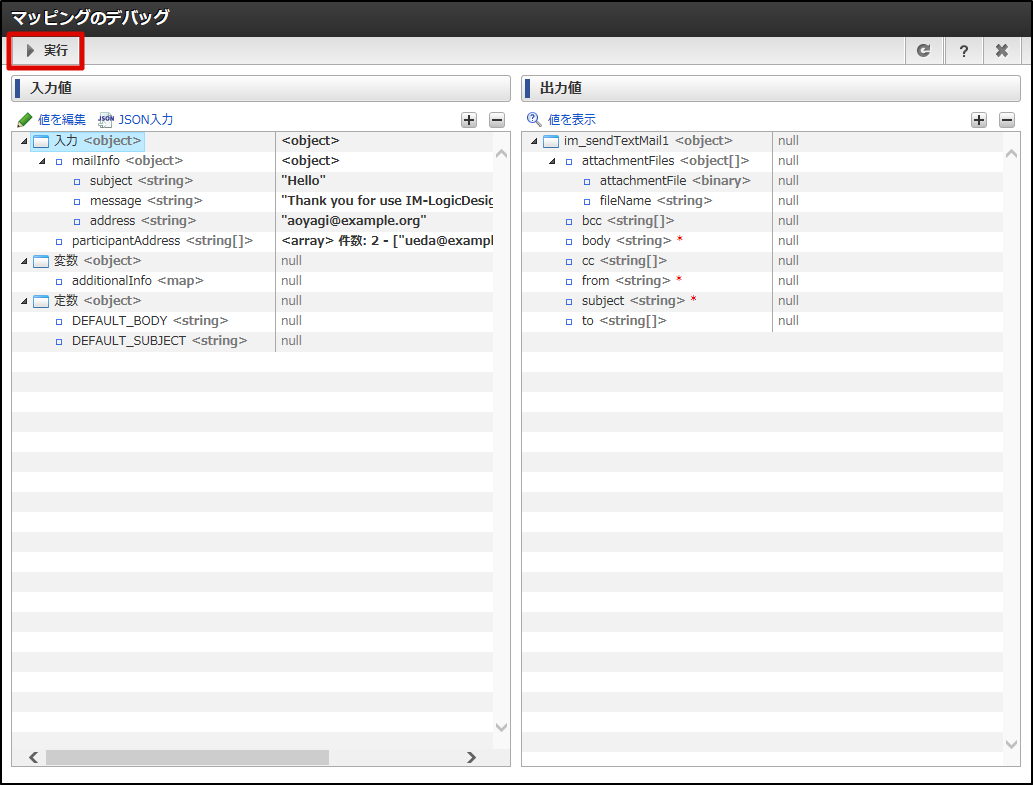Select the DEFAULT_SUBJECT constant row

pyautogui.click(x=158, y=341)
